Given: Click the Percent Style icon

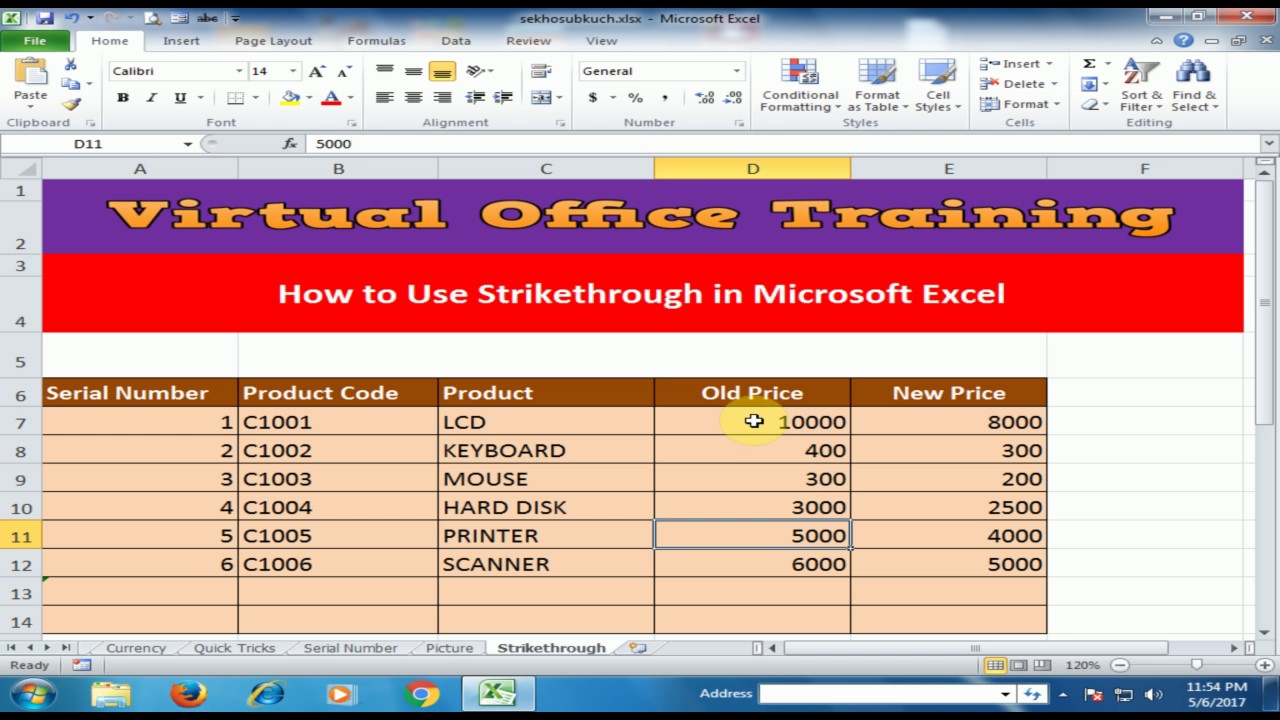Looking at the screenshot, I should click(635, 98).
